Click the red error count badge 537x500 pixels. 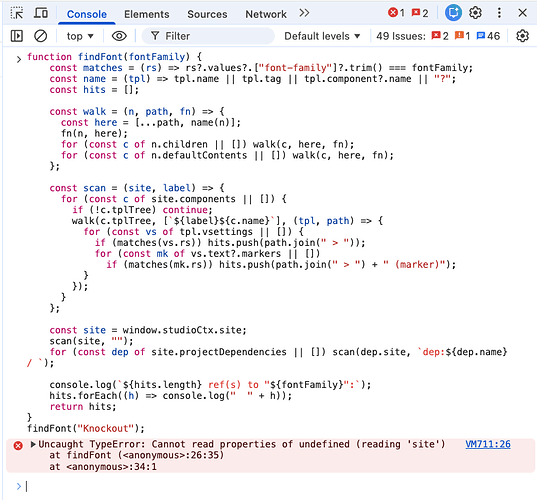tap(396, 13)
